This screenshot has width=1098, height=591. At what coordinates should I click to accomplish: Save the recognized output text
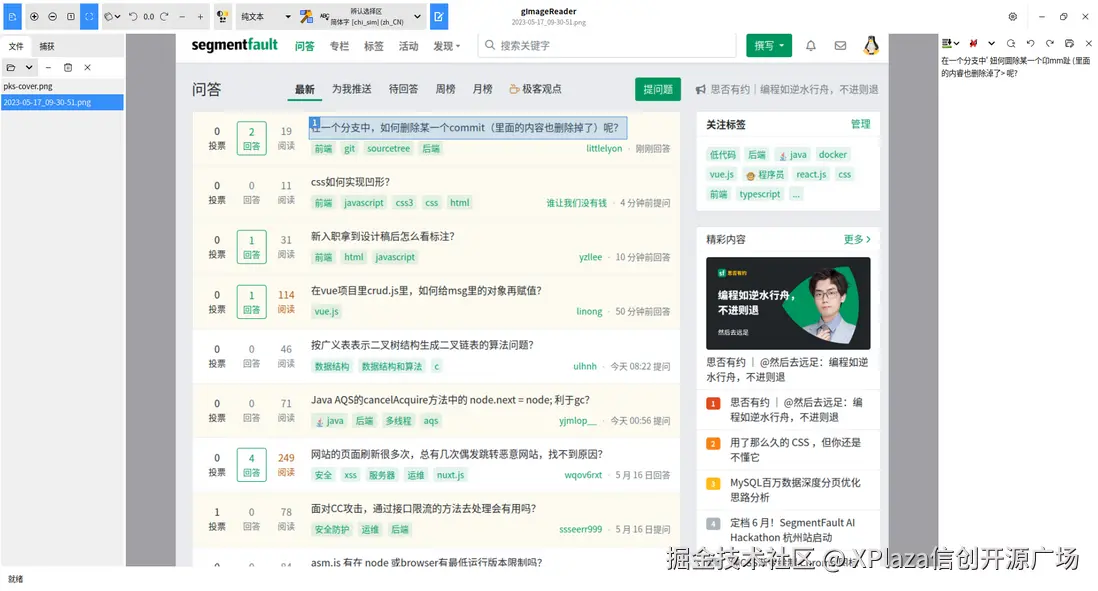[1069, 43]
